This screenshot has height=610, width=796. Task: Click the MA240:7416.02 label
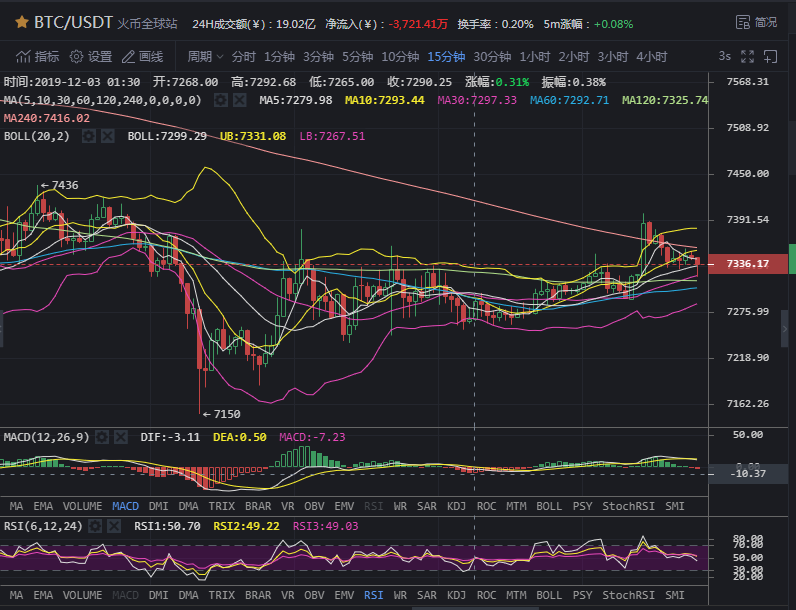(x=47, y=118)
